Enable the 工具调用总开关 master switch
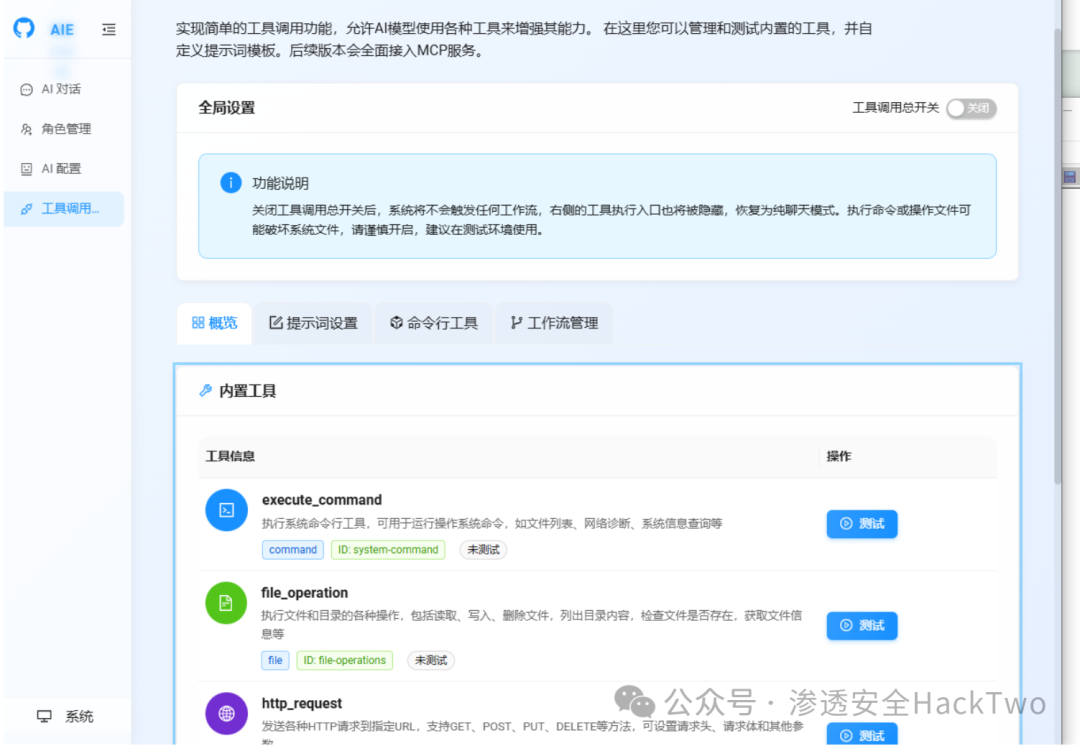The height and width of the screenshot is (746, 1080). (x=970, y=107)
